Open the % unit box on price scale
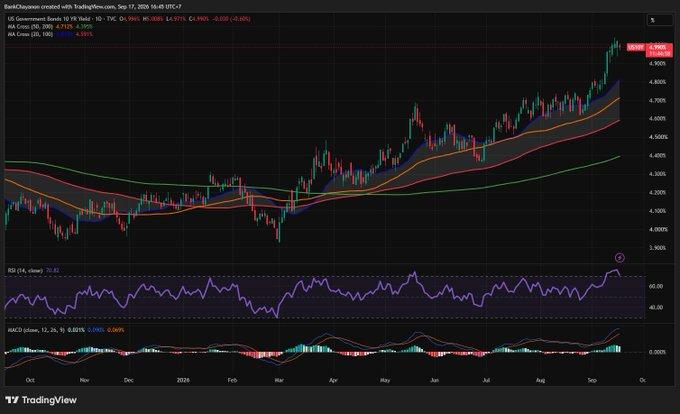Screen dimensions: 680x414 660,20
